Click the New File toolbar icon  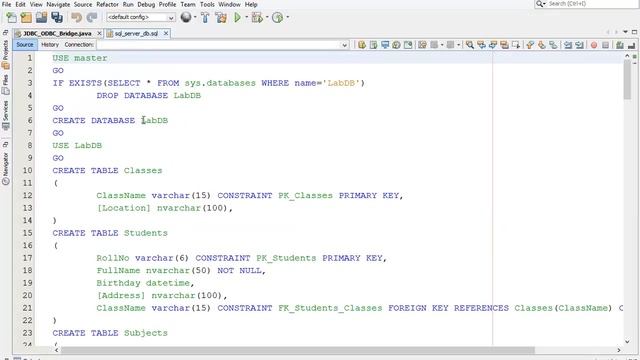coord(11,18)
